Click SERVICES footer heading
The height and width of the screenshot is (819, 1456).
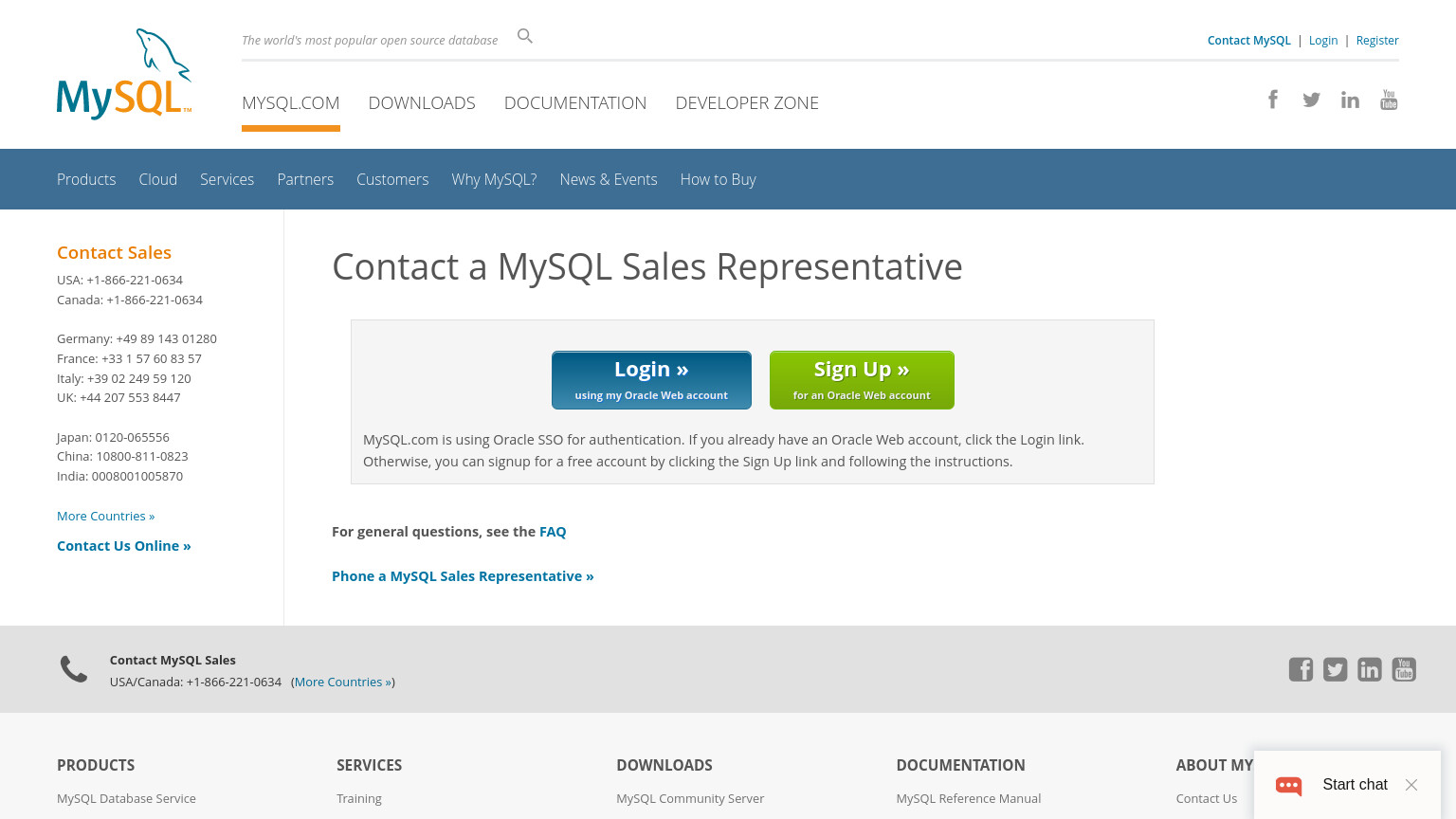pos(370,765)
